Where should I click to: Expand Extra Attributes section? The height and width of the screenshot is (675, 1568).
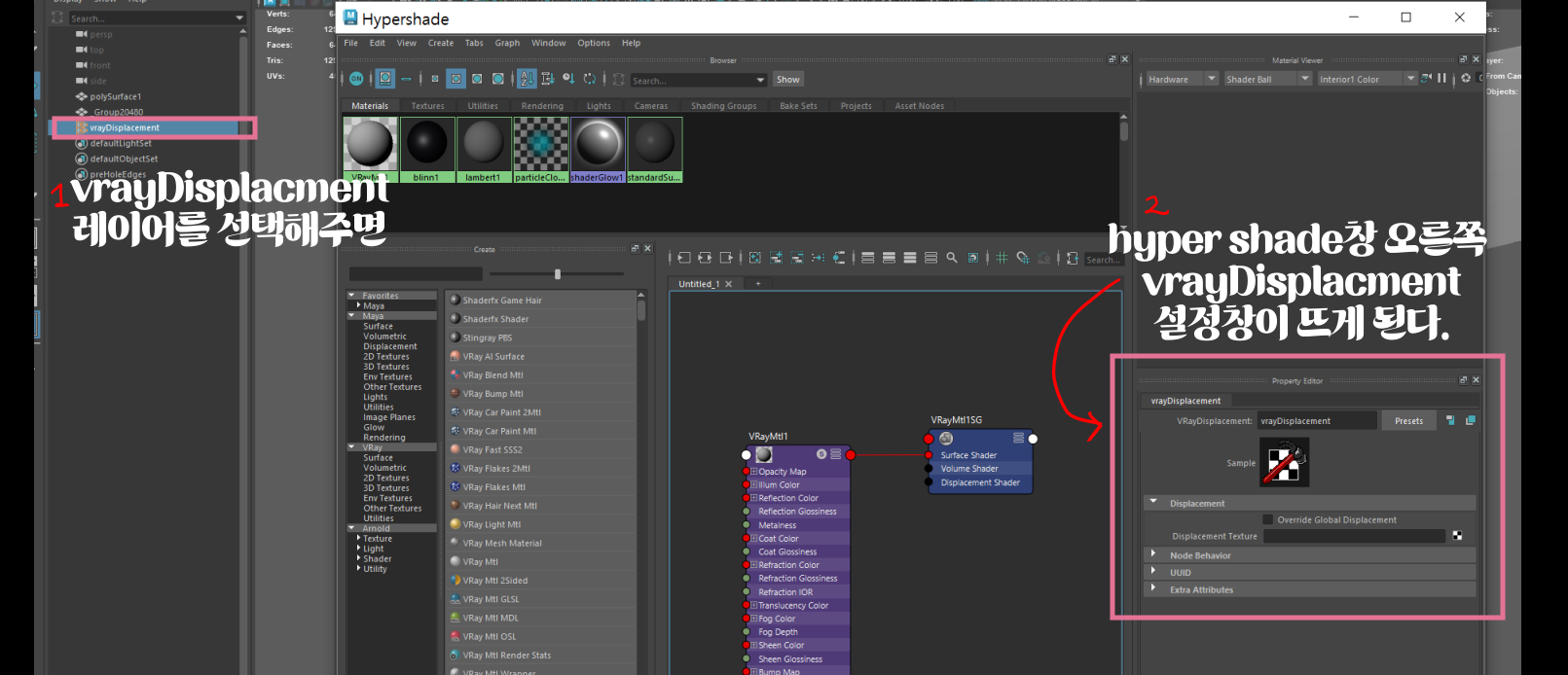(1153, 588)
